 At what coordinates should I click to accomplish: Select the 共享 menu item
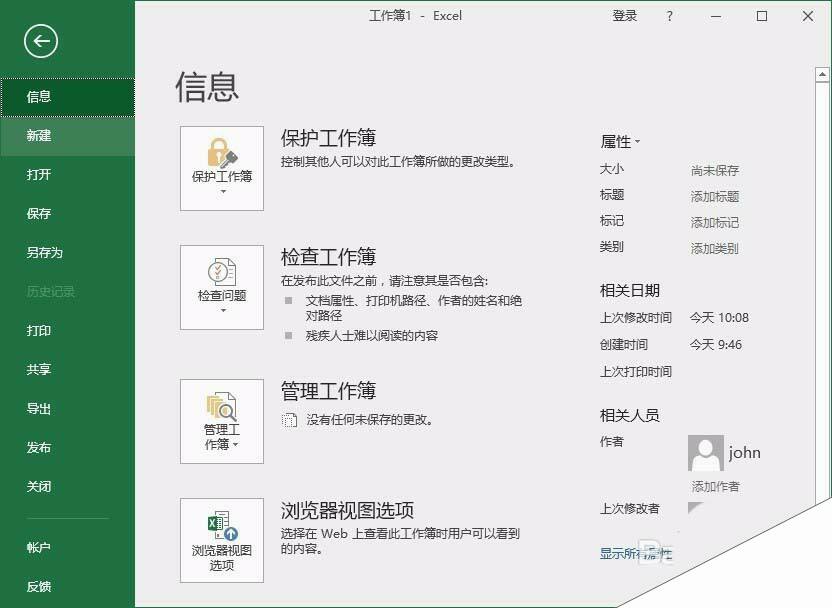[x=67, y=370]
